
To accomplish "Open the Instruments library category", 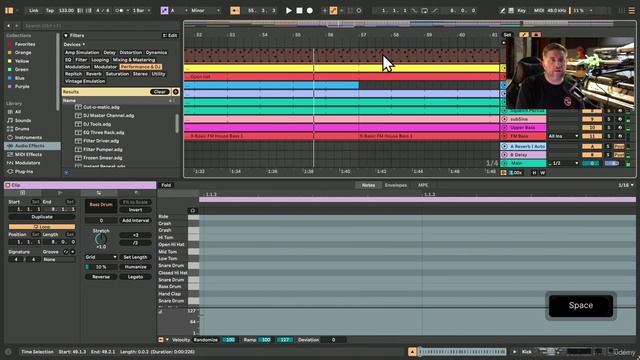I will 28,138.
